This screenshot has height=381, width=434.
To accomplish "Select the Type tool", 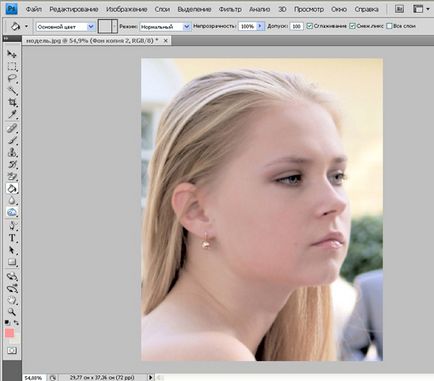I will [12, 238].
